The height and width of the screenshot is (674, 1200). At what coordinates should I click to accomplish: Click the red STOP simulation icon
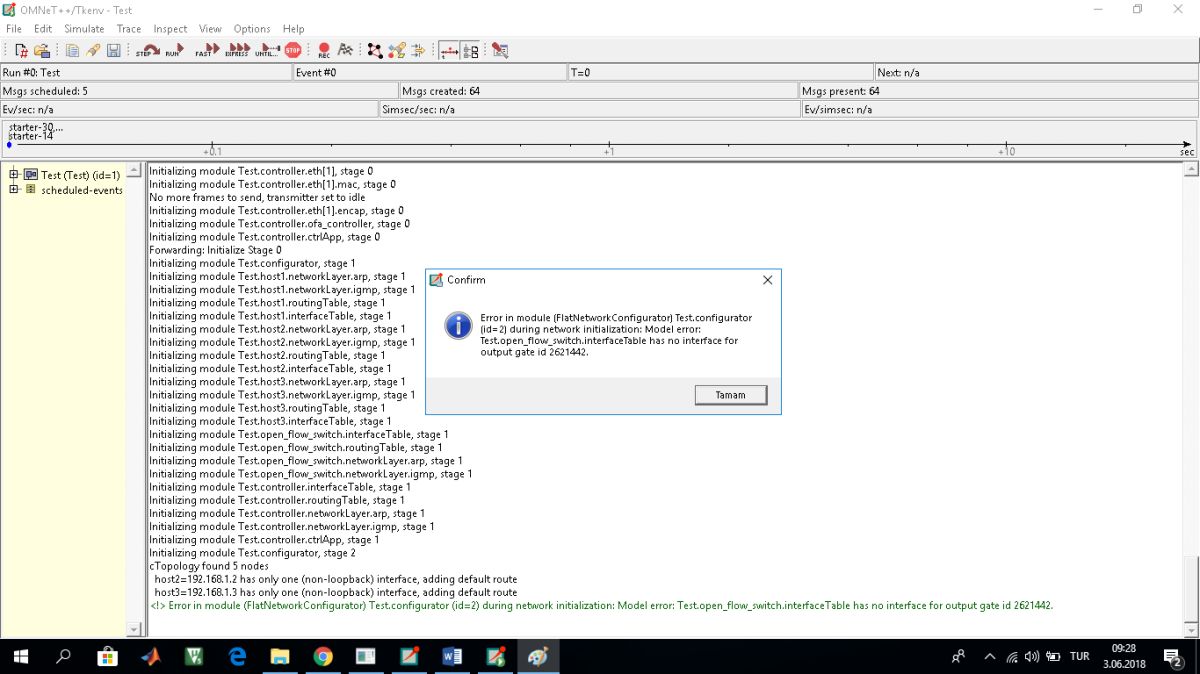click(293, 50)
